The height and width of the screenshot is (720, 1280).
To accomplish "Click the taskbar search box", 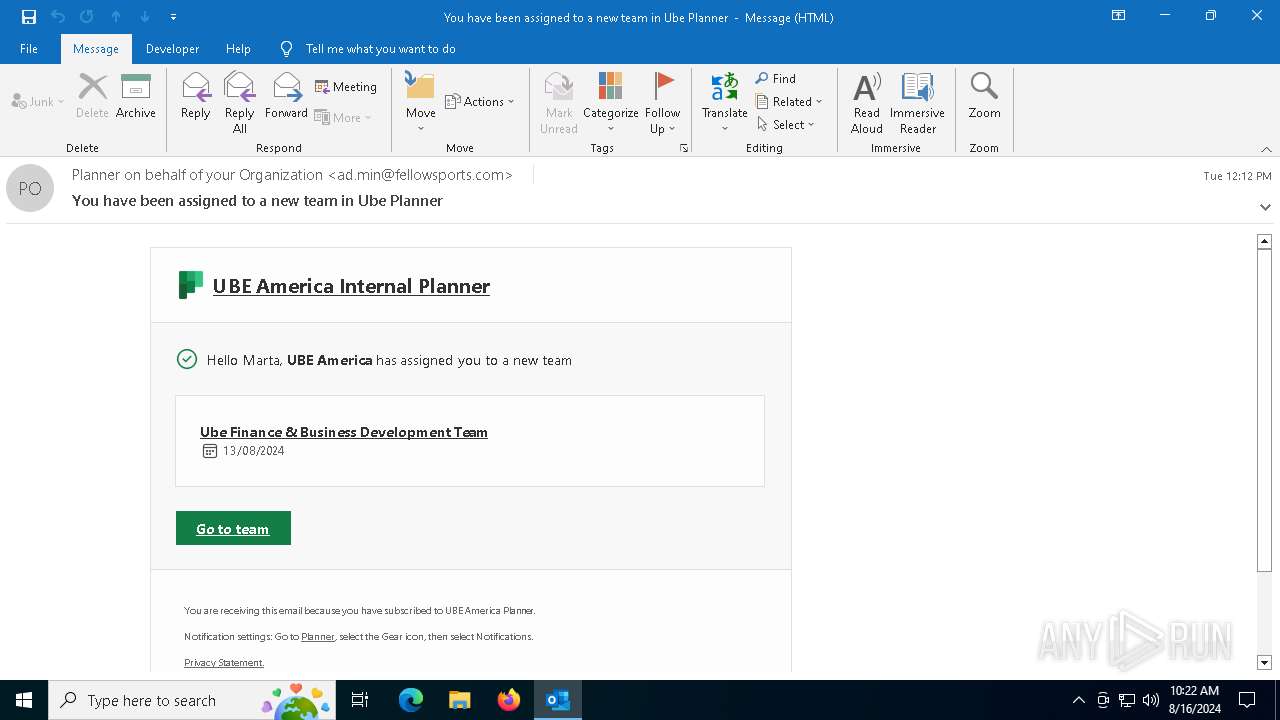I will pos(192,700).
